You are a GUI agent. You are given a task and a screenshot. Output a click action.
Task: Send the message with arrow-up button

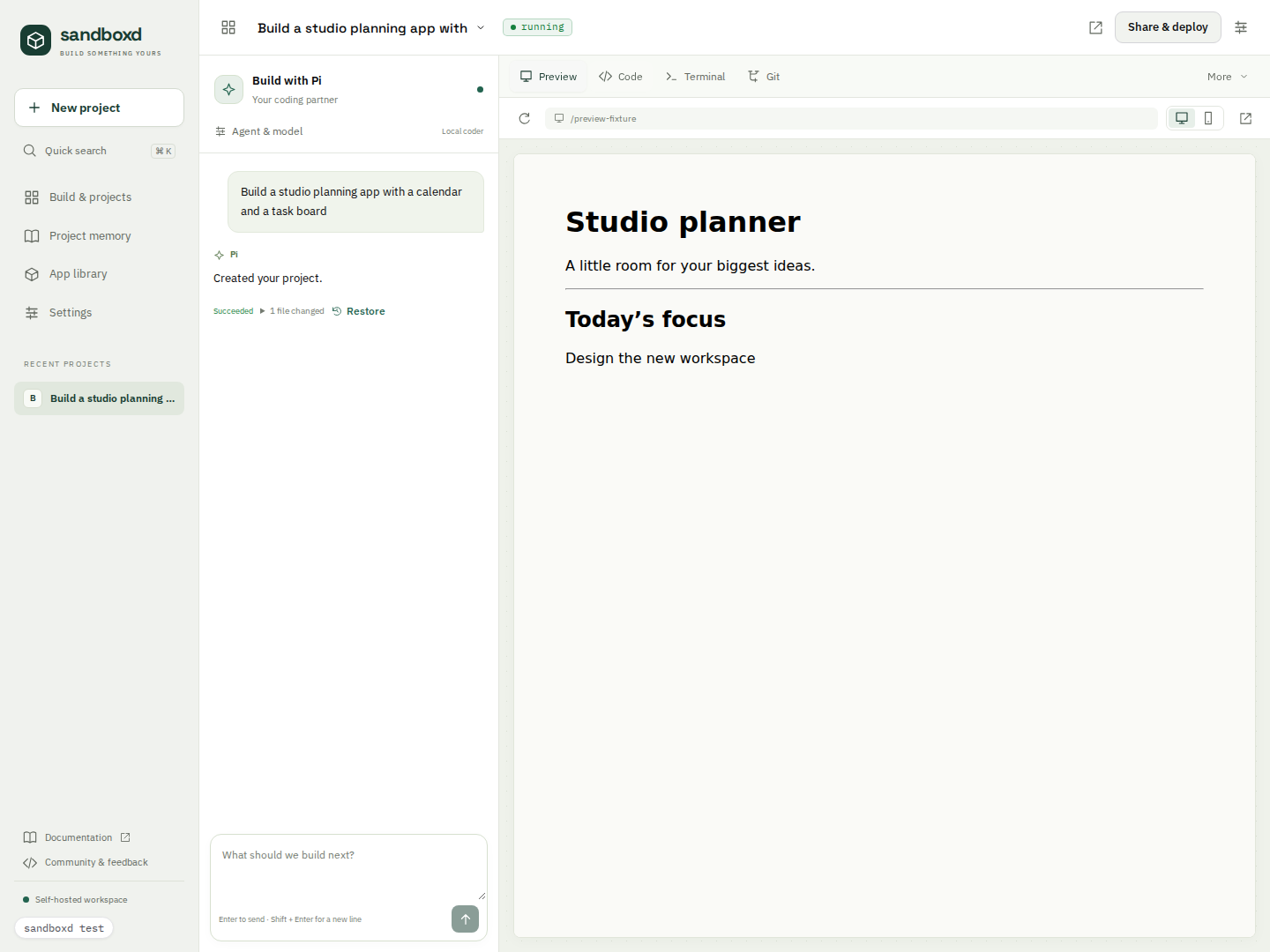(x=465, y=919)
